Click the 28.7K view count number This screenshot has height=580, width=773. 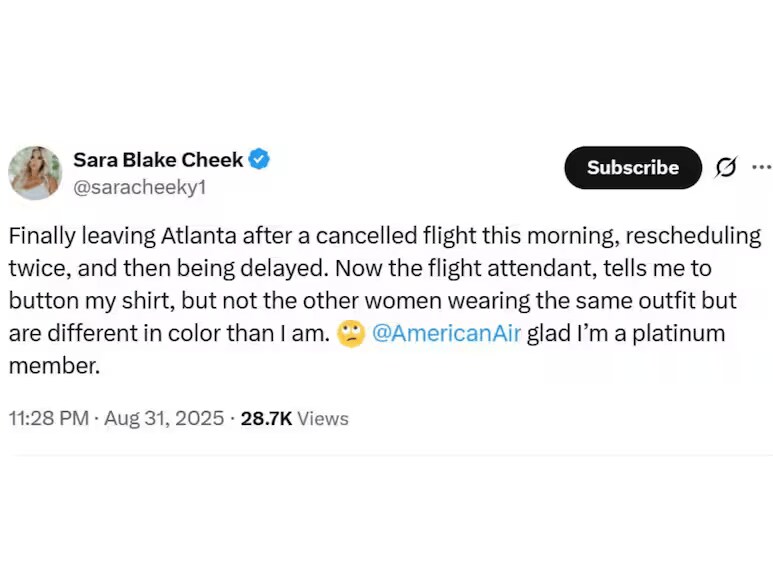coord(266,419)
